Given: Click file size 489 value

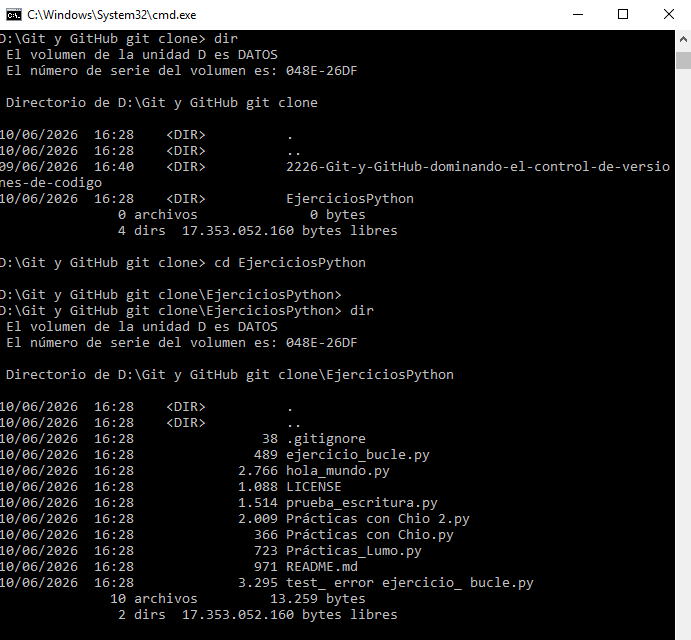Looking at the screenshot, I should coord(266,454).
